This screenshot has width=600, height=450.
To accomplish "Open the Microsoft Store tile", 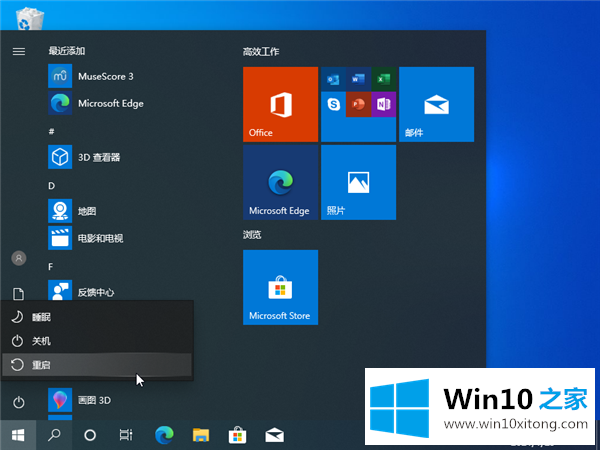I will pyautogui.click(x=280, y=287).
